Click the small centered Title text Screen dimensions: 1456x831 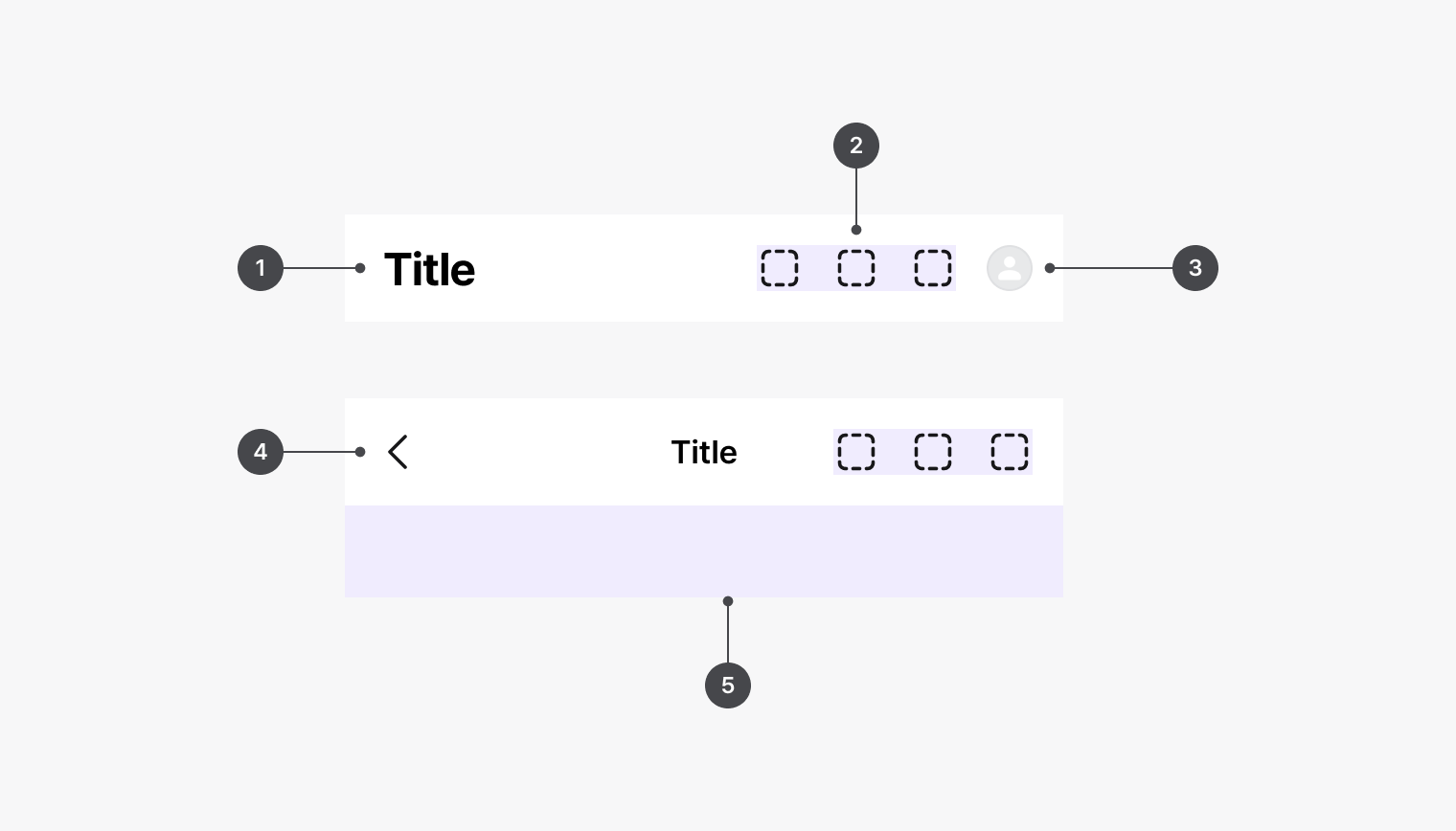704,452
